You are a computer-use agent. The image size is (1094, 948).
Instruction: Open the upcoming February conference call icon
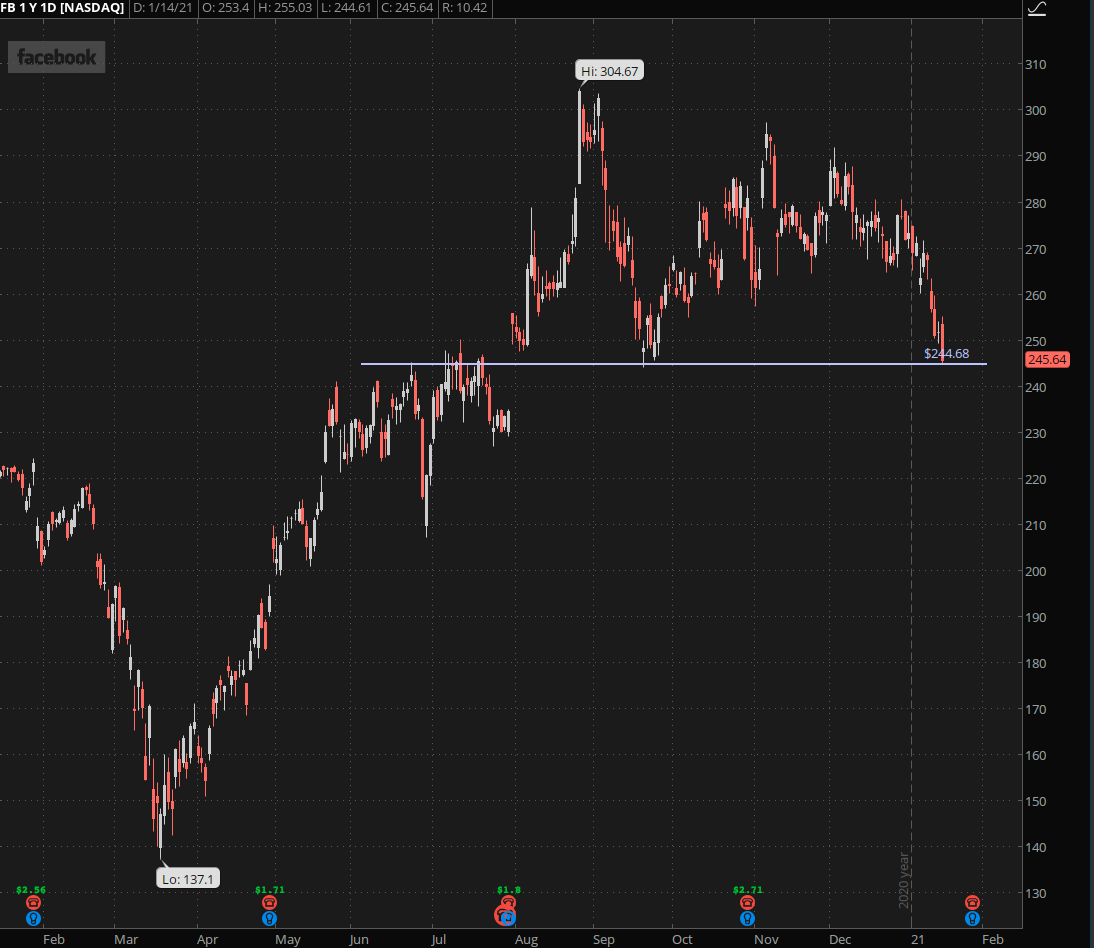point(972,903)
